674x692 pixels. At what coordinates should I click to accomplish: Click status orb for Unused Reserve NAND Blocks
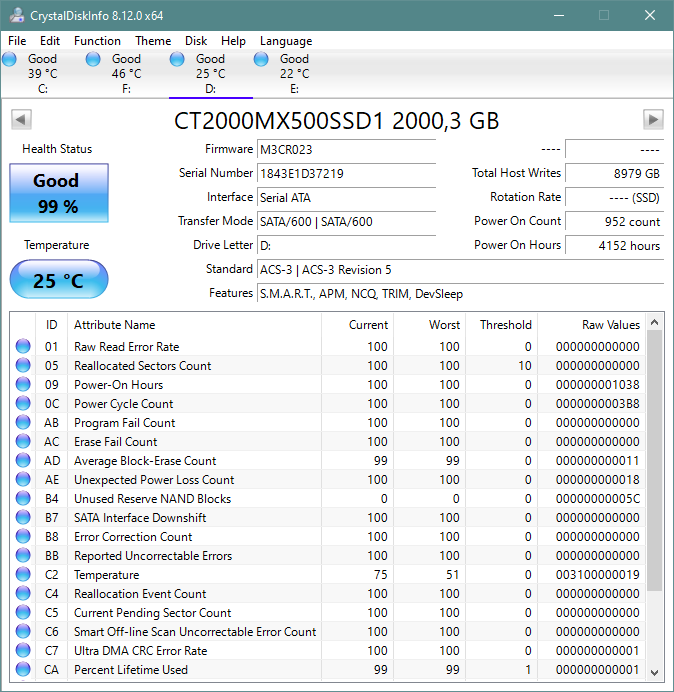click(x=23, y=498)
